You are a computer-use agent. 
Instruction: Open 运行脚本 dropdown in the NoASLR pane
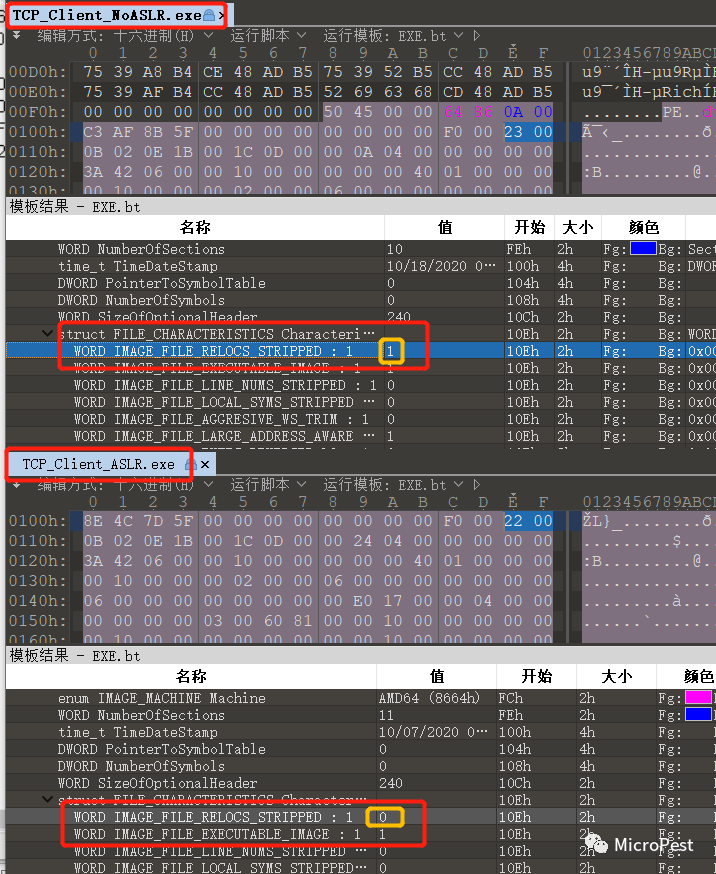268,36
